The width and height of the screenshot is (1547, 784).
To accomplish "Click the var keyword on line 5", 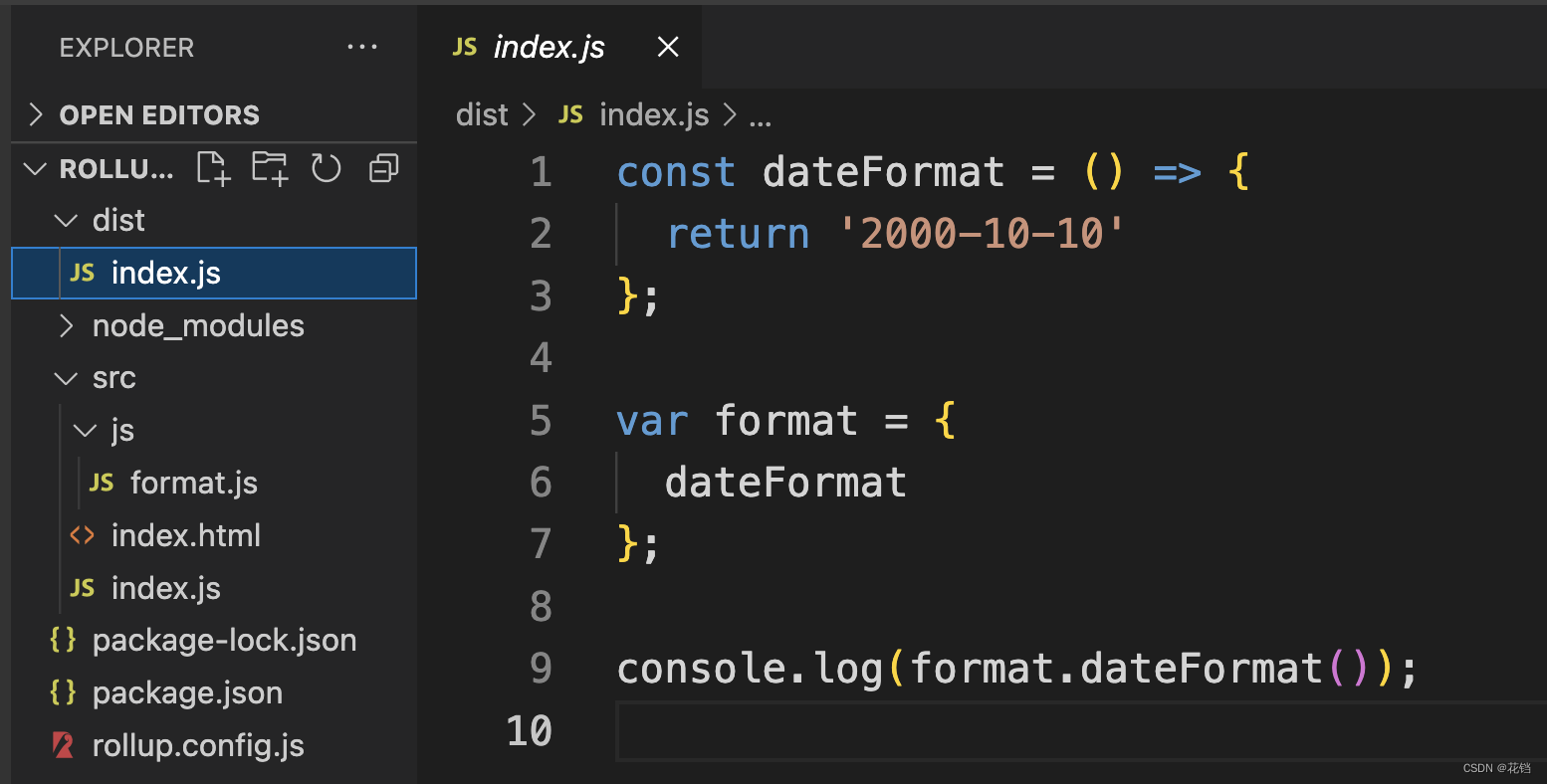I will pyautogui.click(x=652, y=421).
